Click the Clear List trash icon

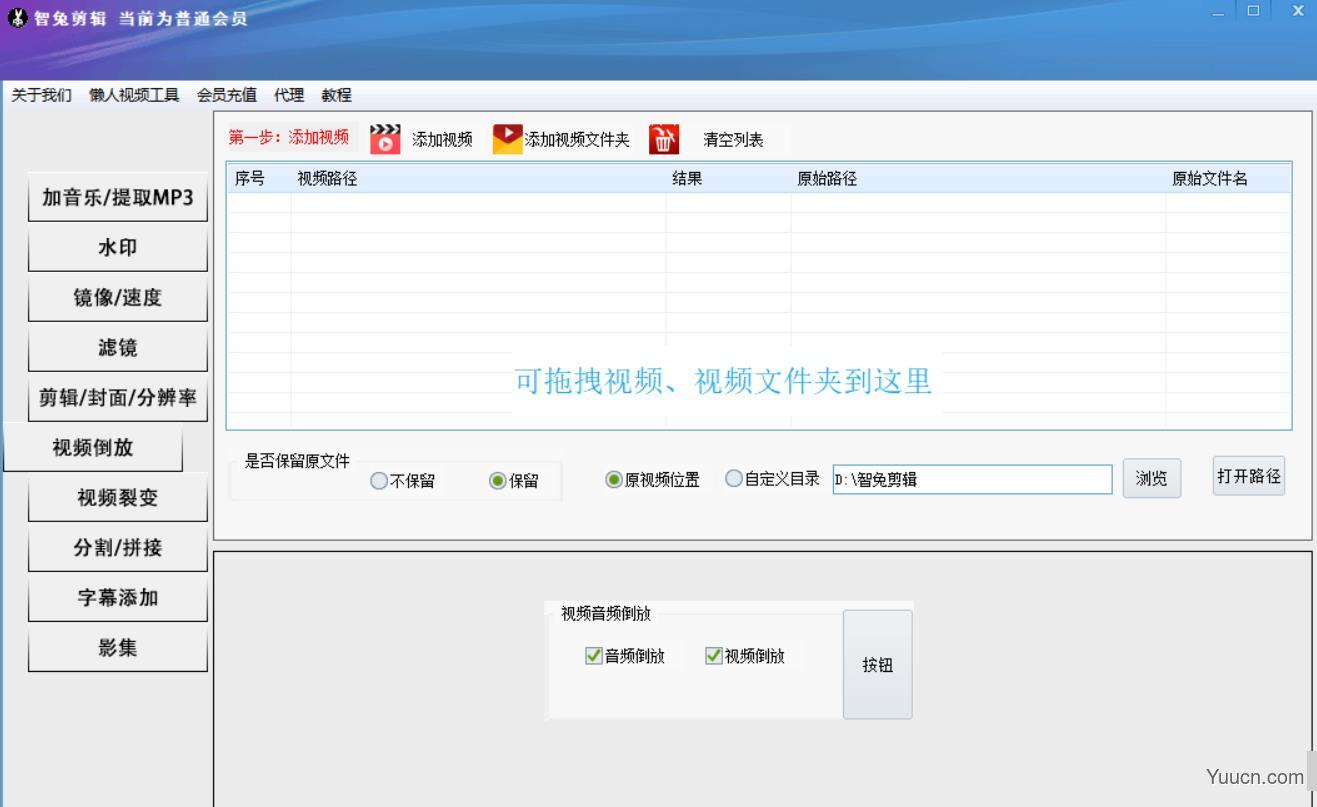pos(664,139)
